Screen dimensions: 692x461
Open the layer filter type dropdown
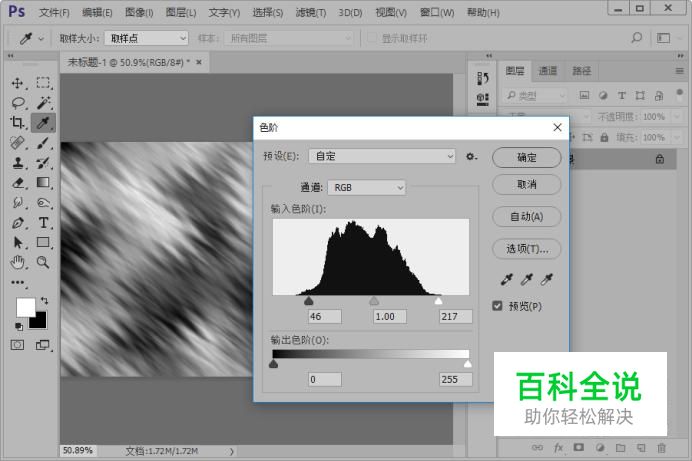[535, 95]
